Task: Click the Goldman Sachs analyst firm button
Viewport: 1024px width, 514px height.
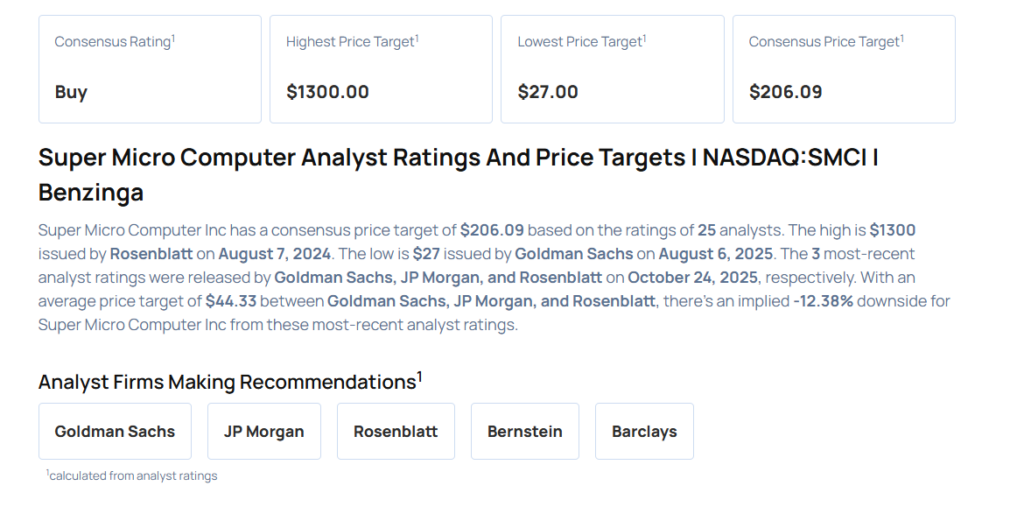Action: pyautogui.click(x=115, y=431)
